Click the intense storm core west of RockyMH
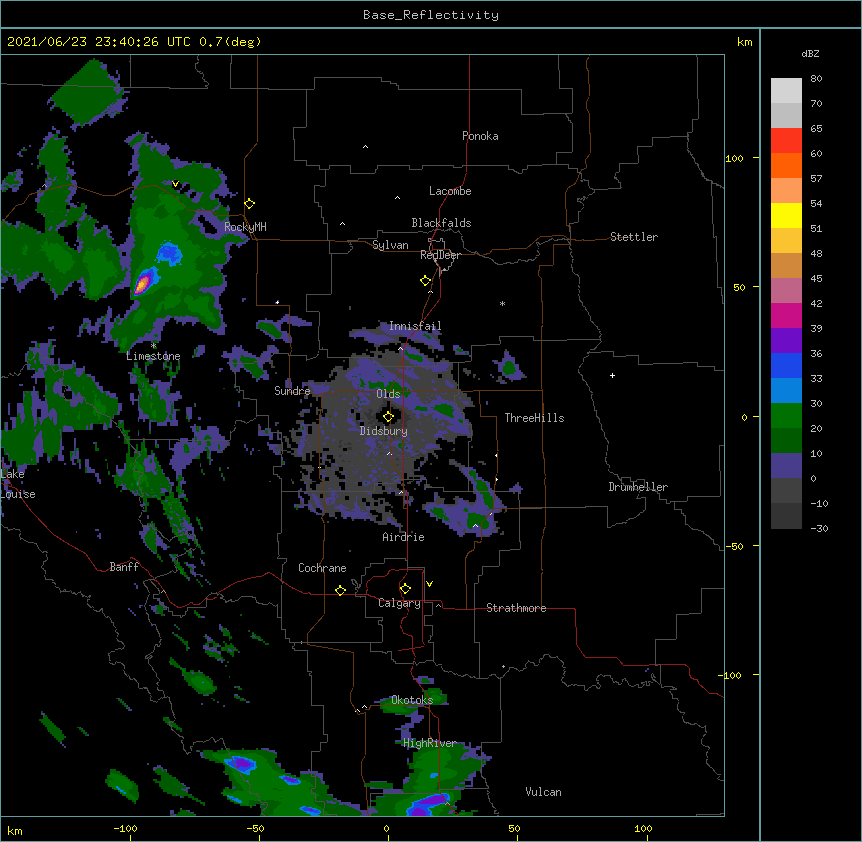 [142, 284]
